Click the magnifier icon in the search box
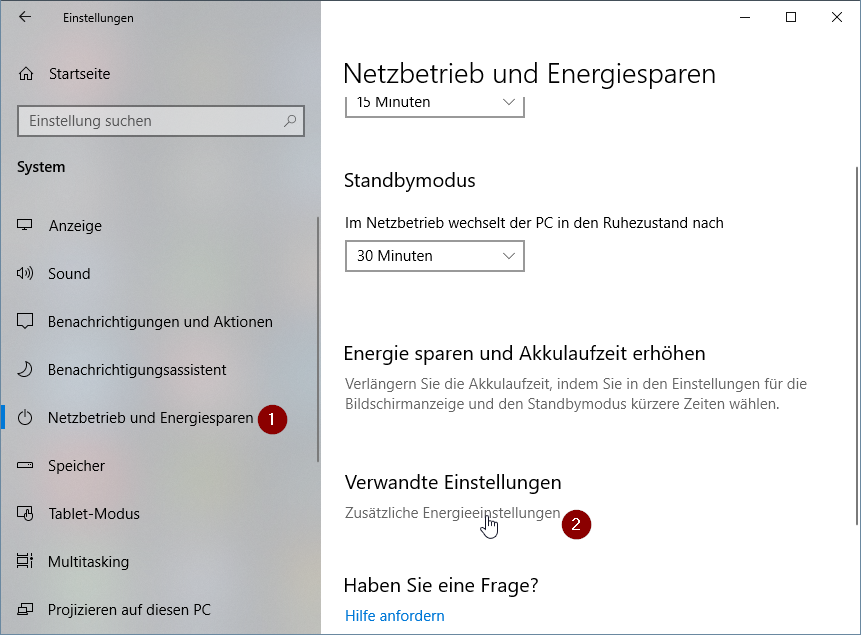The height and width of the screenshot is (635, 861). coord(290,120)
